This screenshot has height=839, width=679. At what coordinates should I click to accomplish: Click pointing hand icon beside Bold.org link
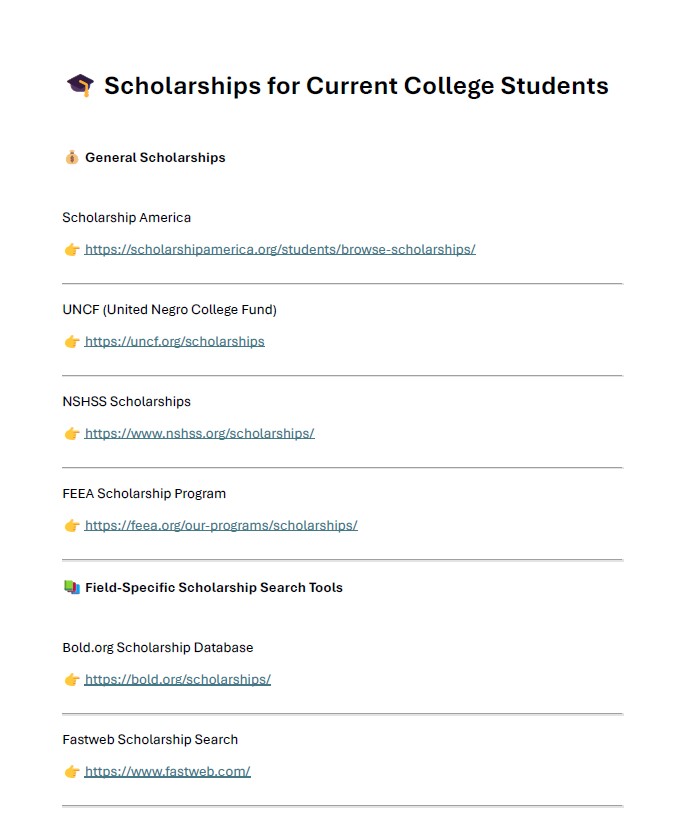pyautogui.click(x=72, y=680)
